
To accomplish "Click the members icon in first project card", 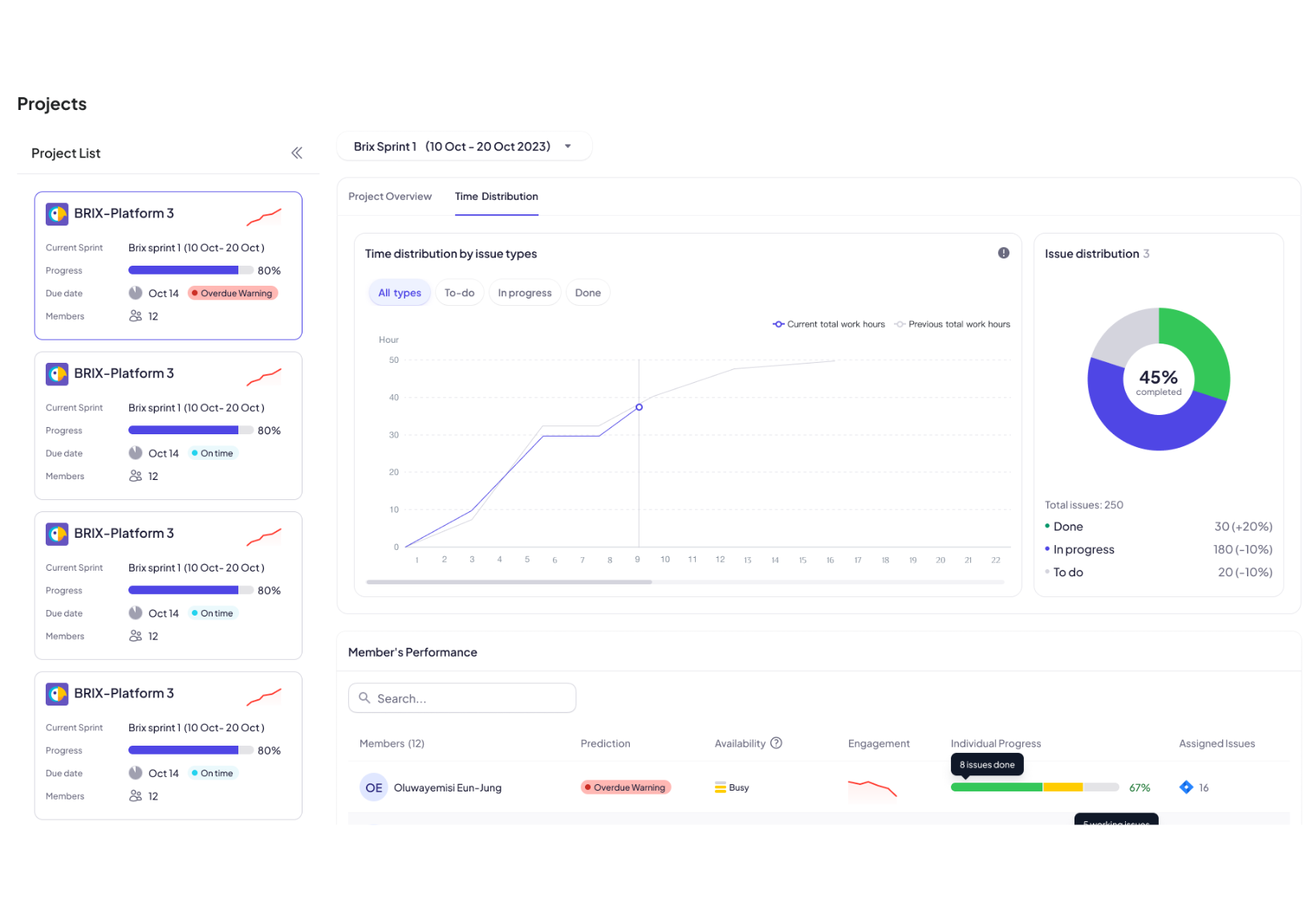I will (x=136, y=316).
